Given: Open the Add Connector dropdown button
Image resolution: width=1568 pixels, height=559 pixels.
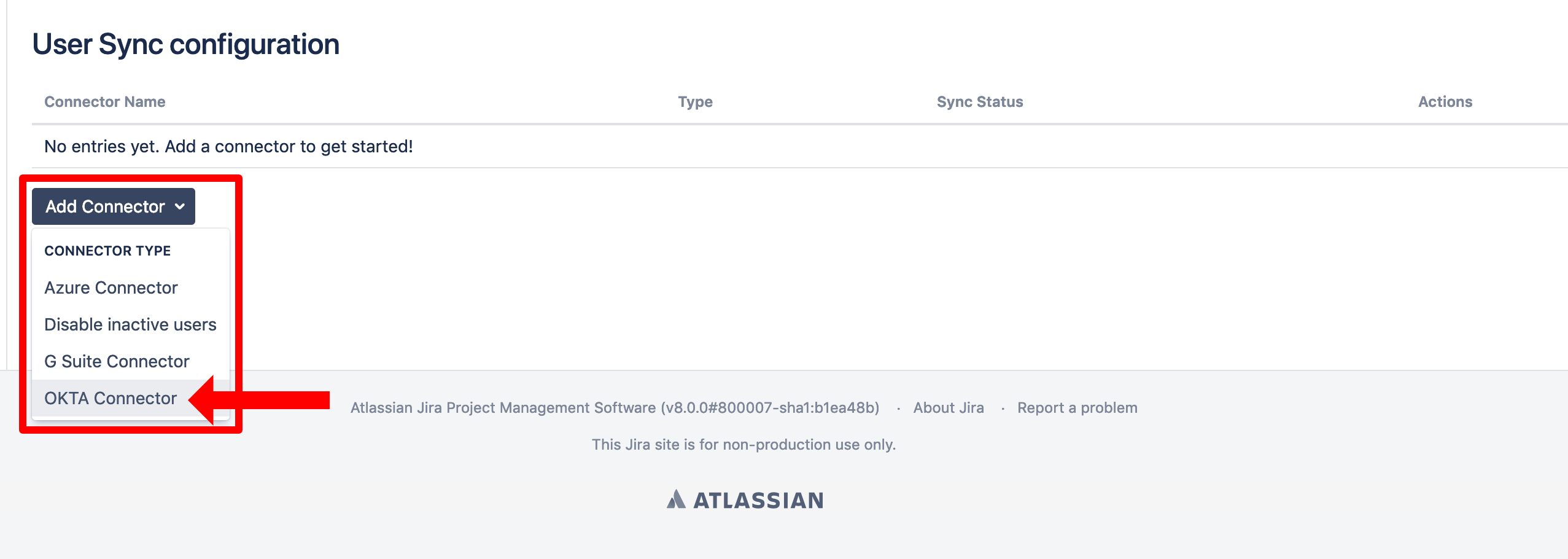Looking at the screenshot, I should (114, 206).
